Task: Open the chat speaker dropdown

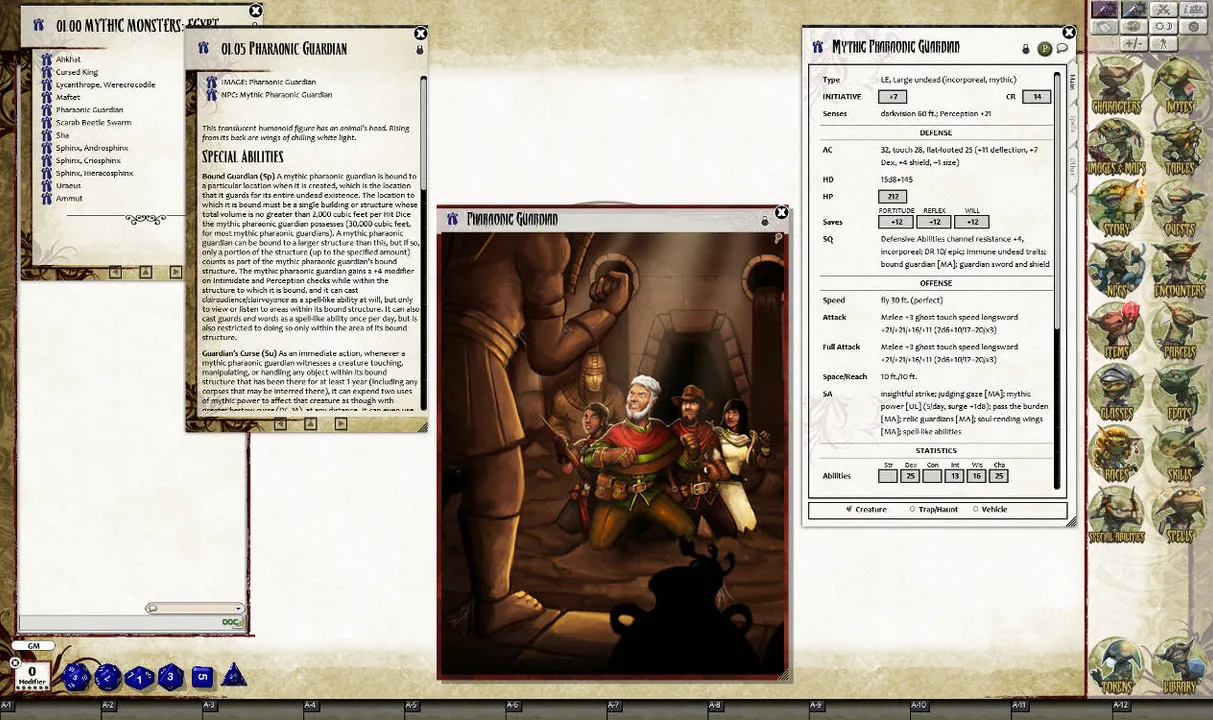Action: 195,608
